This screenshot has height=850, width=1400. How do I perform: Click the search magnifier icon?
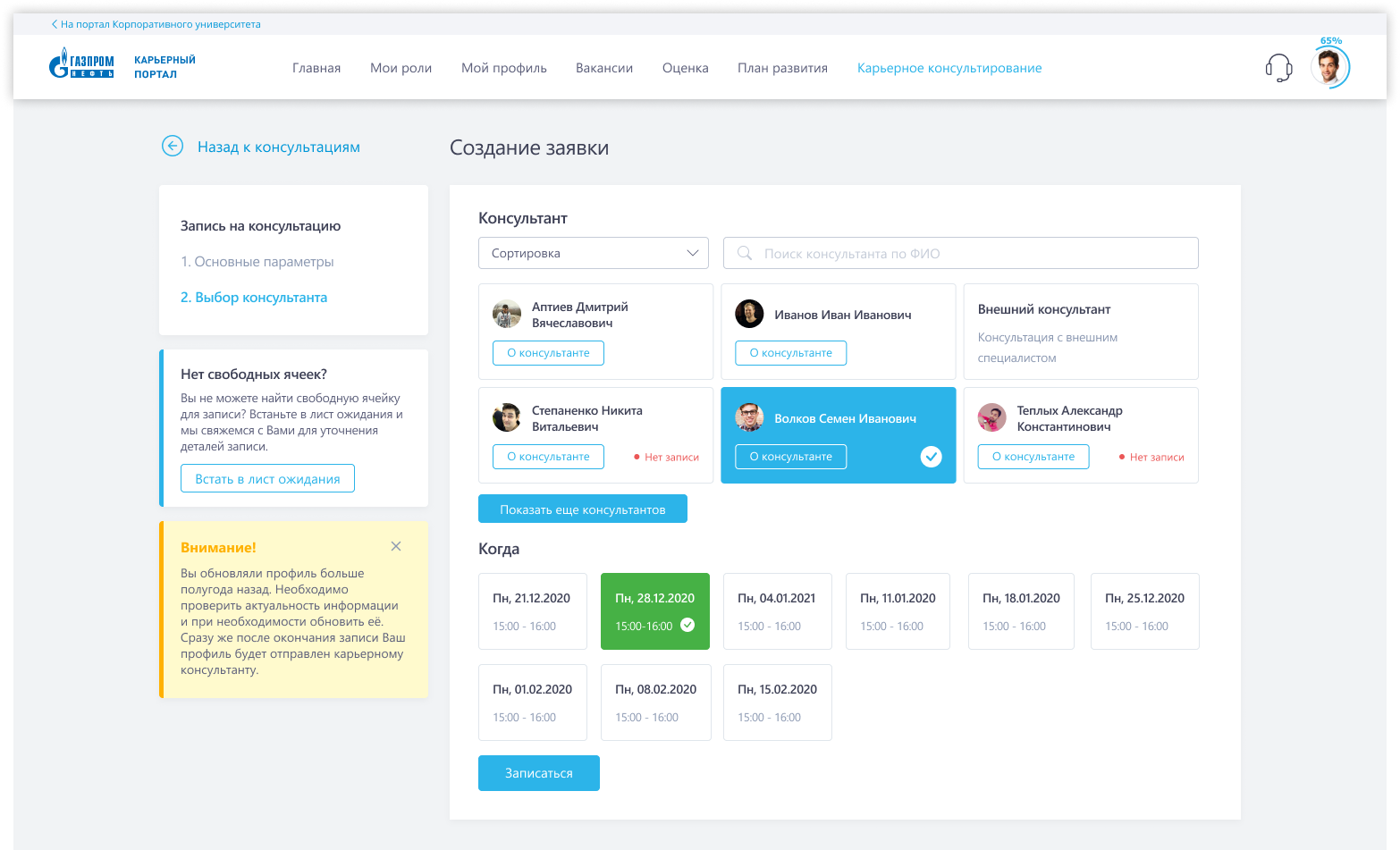tap(744, 254)
